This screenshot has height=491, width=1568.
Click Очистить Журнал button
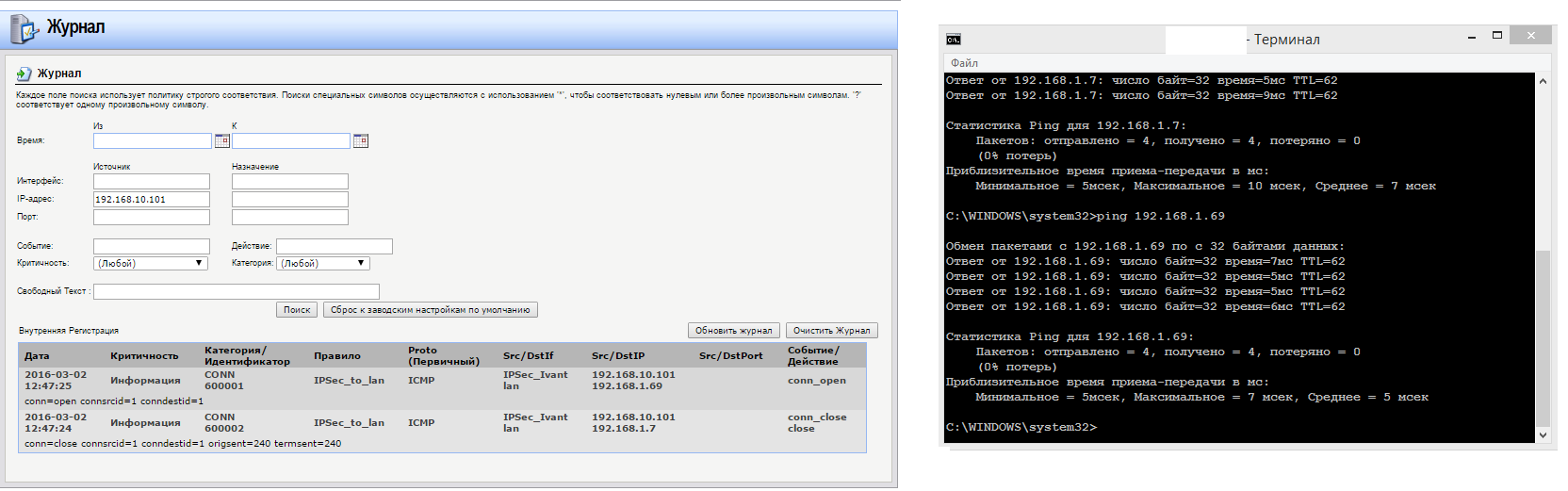[x=831, y=331]
